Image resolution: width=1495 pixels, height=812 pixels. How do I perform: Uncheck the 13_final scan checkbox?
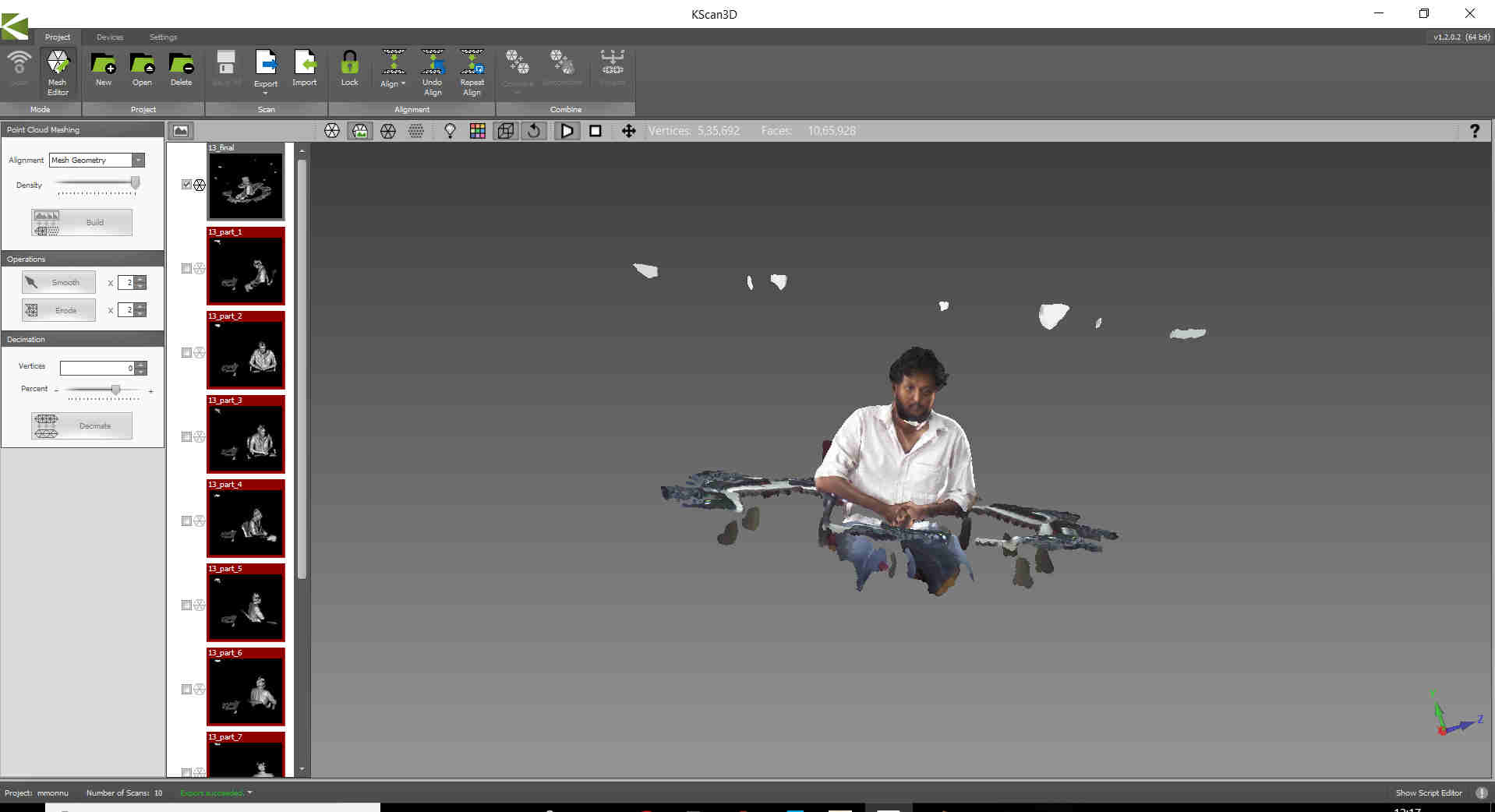pos(186,185)
